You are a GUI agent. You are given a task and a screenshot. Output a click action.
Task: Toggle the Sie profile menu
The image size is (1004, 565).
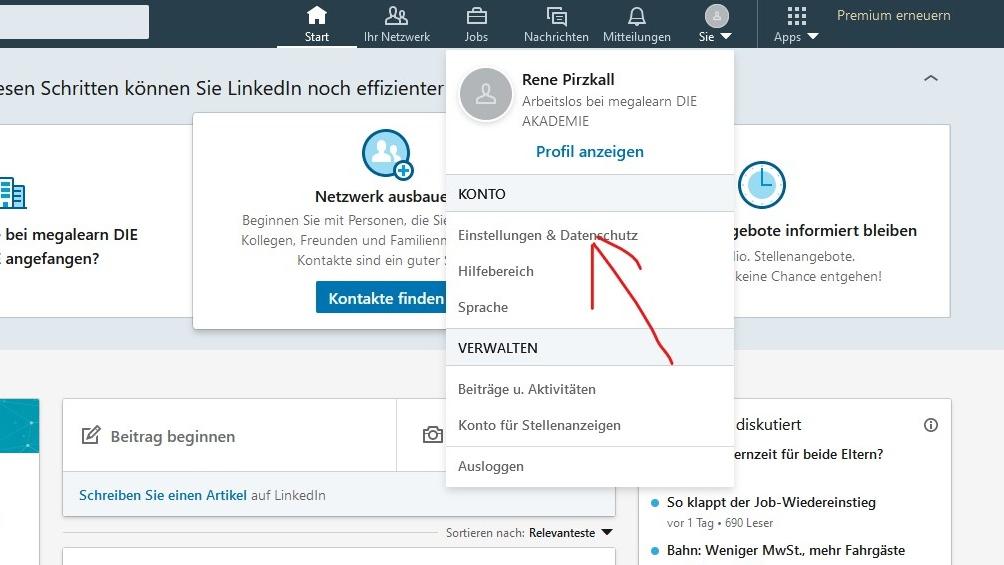[x=716, y=24]
